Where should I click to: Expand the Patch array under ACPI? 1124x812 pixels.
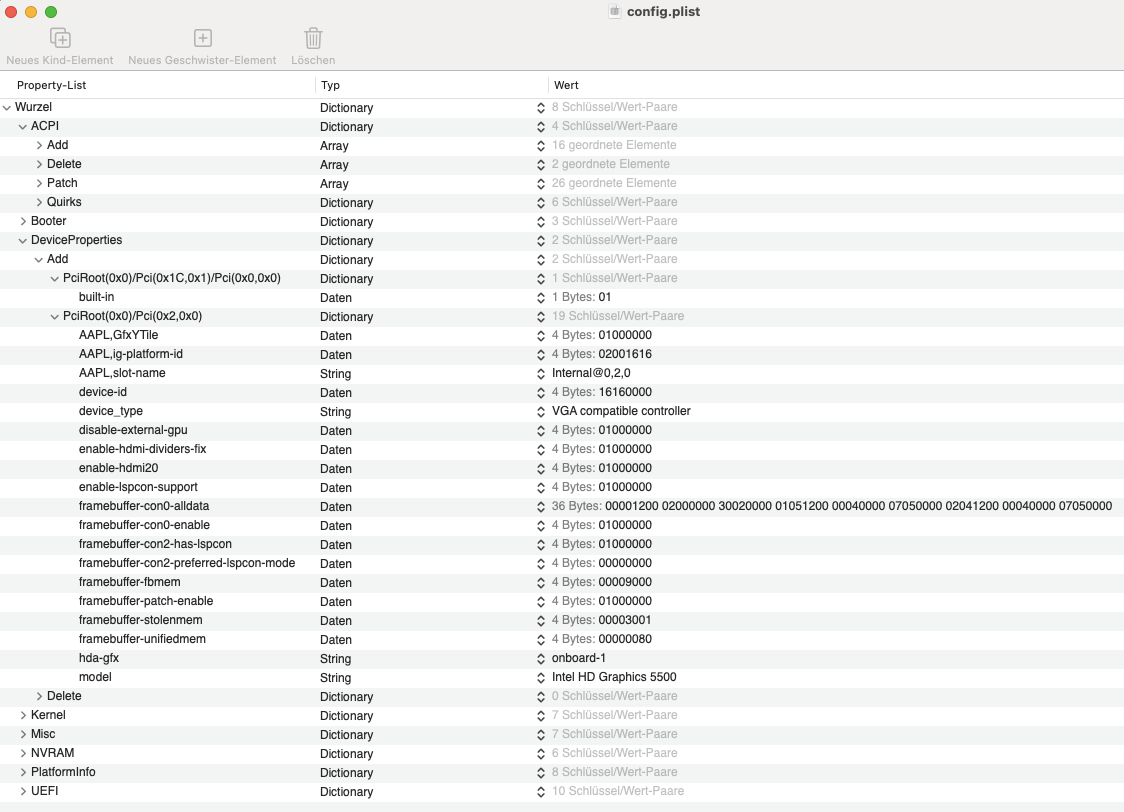[x=39, y=183]
